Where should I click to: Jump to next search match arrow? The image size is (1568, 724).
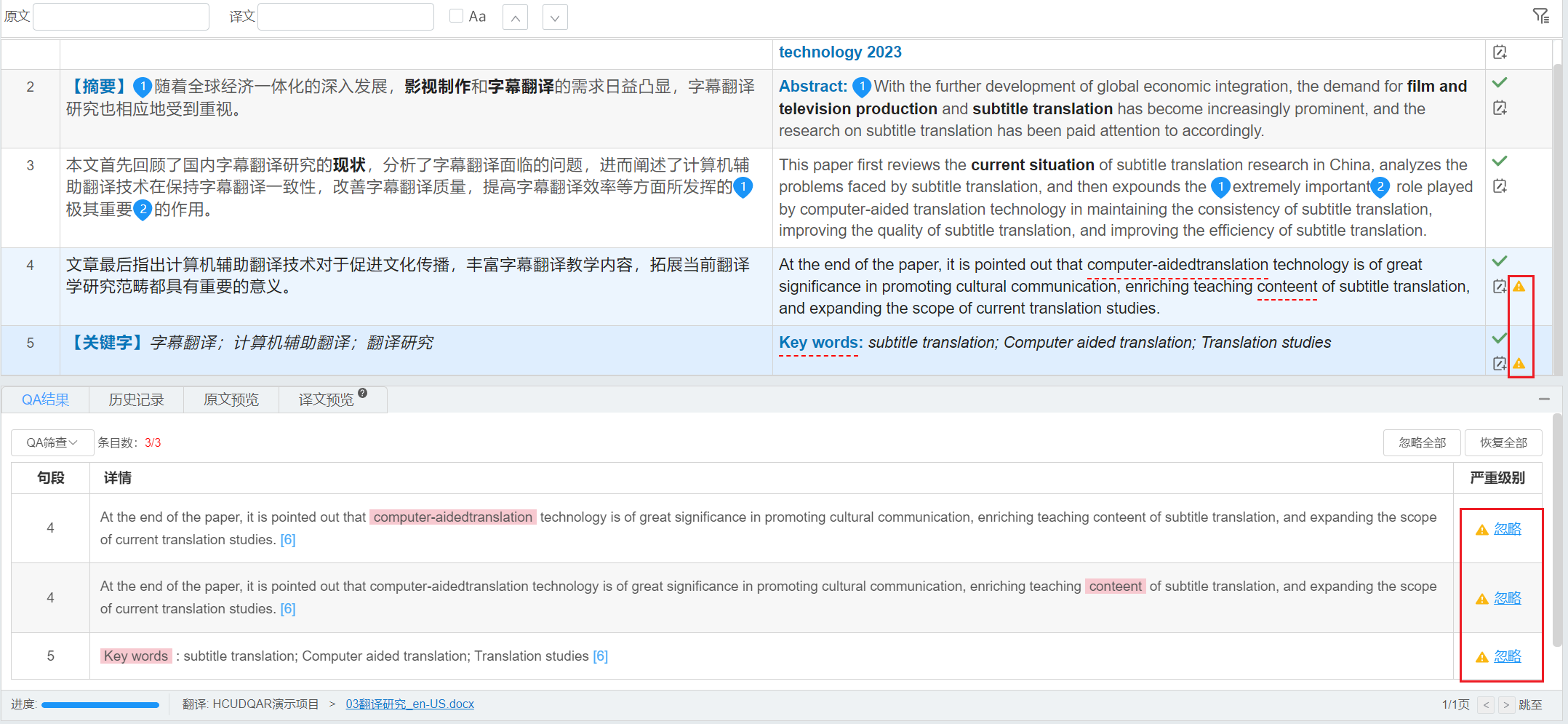click(555, 17)
